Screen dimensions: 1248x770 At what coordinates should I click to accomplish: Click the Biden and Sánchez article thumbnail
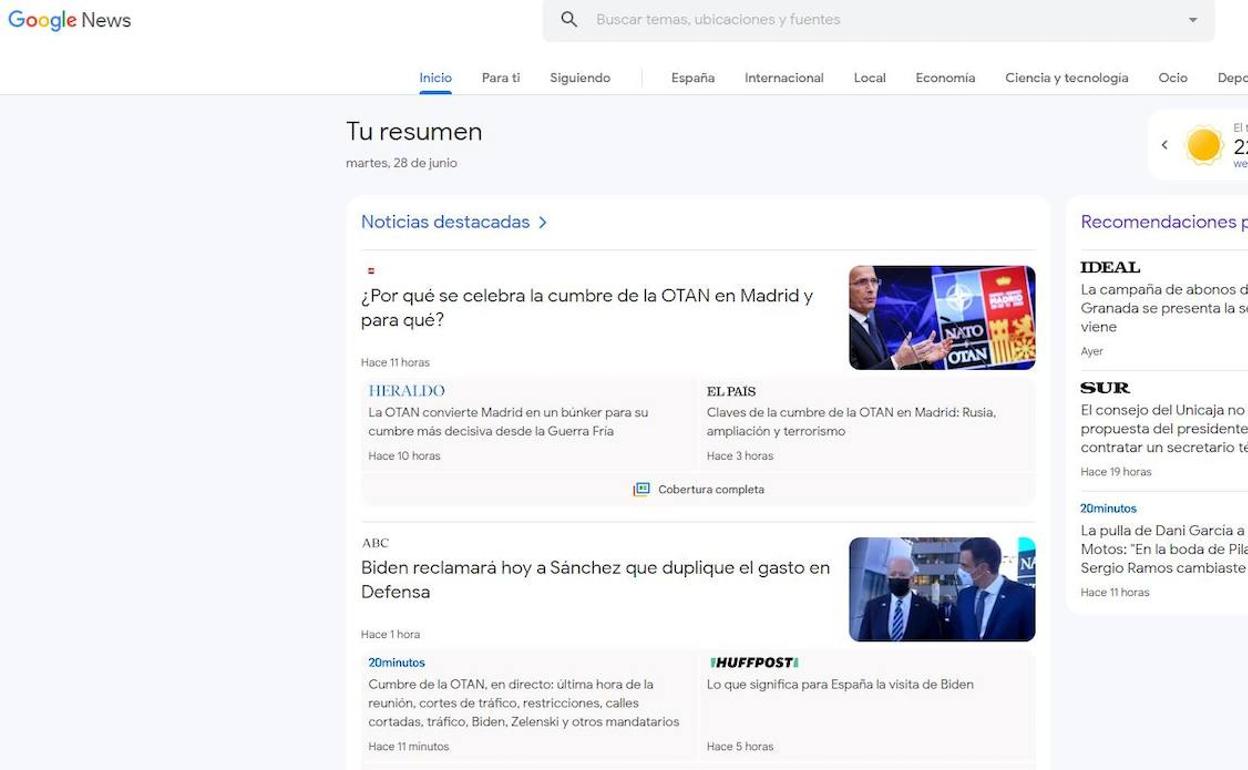pyautogui.click(x=942, y=590)
